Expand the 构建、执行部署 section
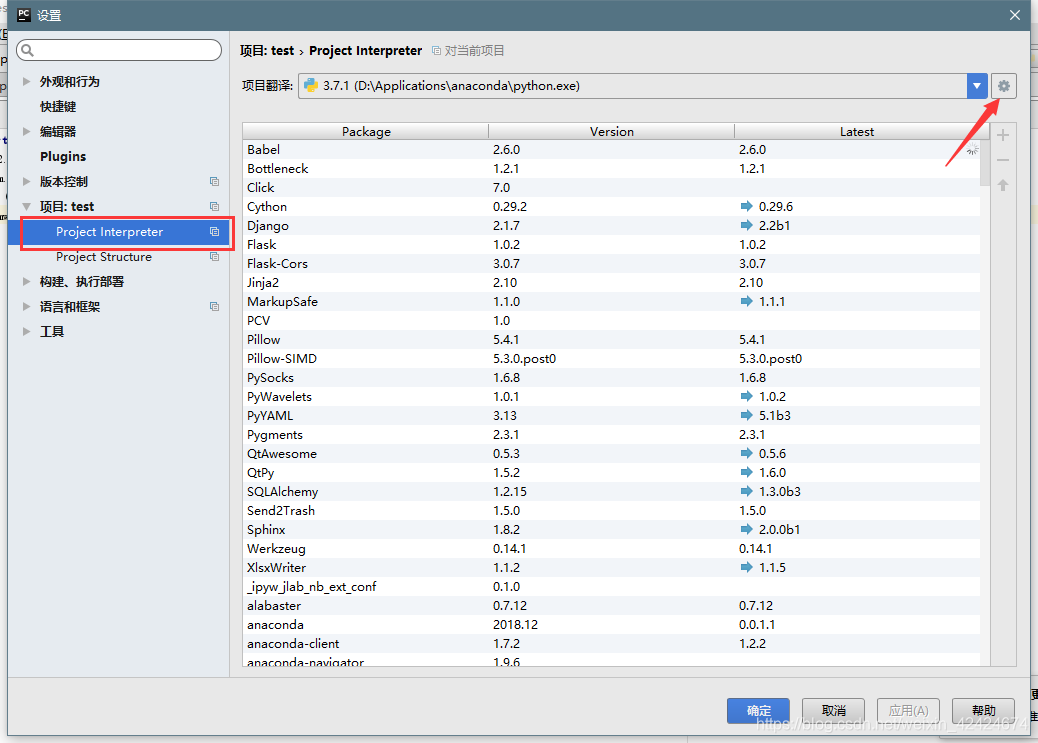The height and width of the screenshot is (743, 1038). tap(26, 281)
